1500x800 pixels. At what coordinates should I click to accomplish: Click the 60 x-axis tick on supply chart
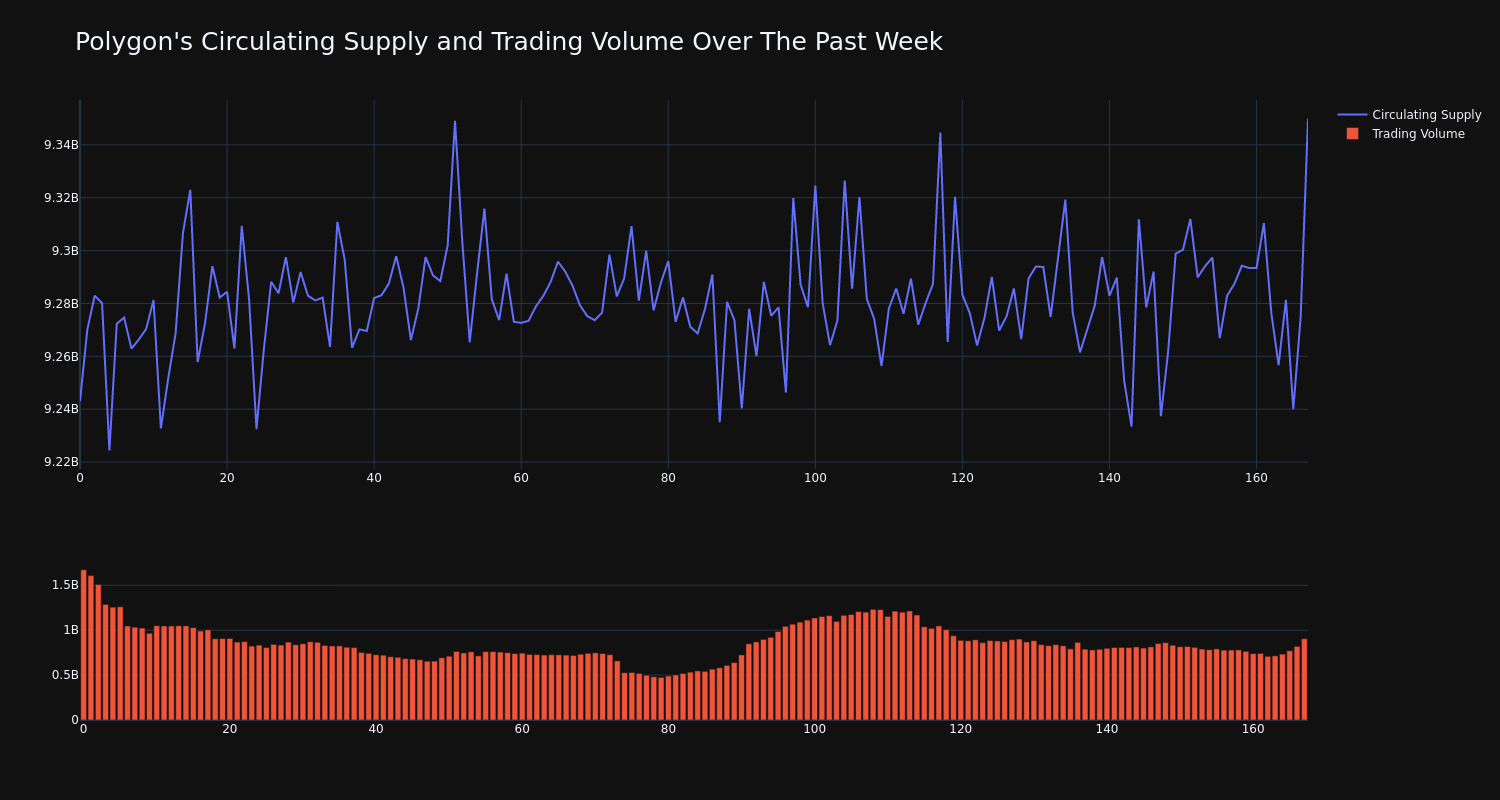tap(521, 478)
